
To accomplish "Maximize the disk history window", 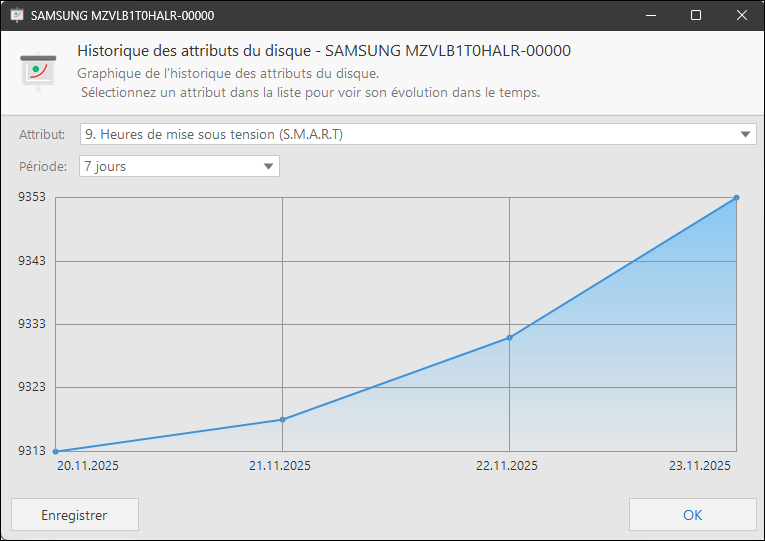I will pyautogui.click(x=696, y=16).
